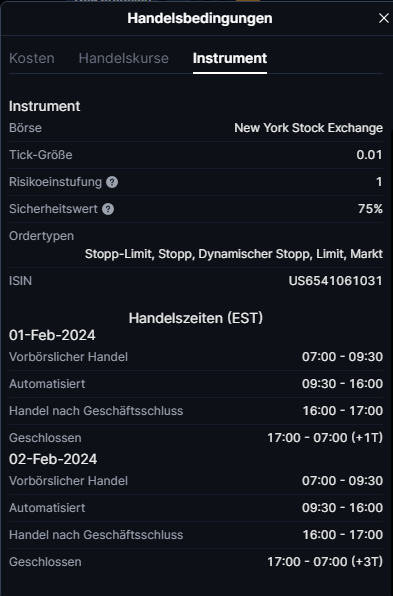Switch to the Handelskurse tab
The image size is (393, 596).
tap(124, 58)
